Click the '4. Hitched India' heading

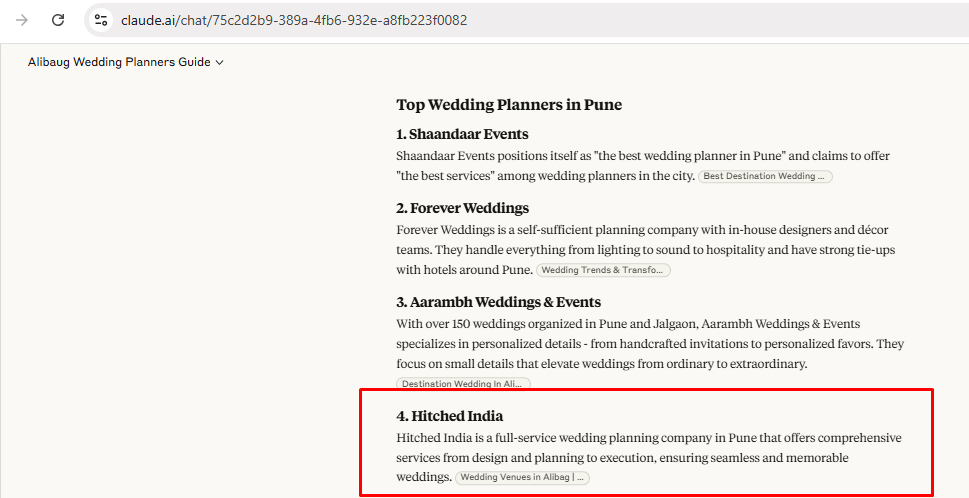point(449,416)
